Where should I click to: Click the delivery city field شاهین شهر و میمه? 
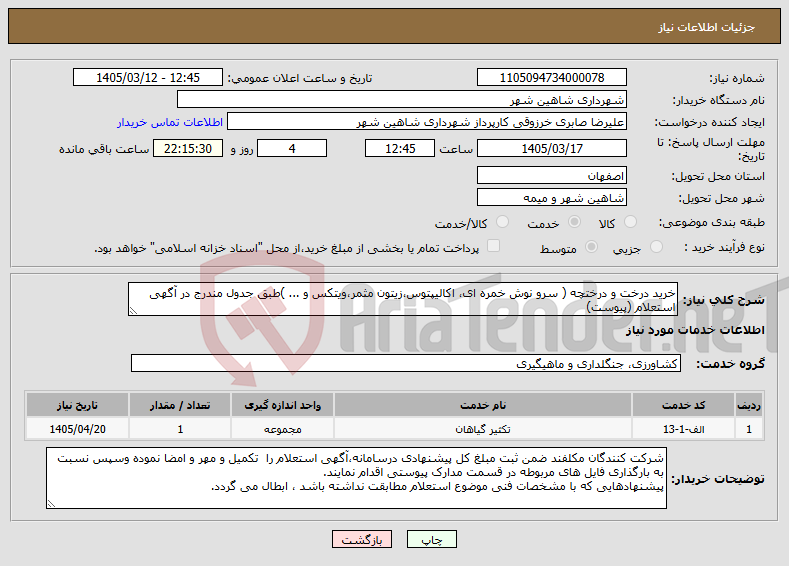click(551, 197)
